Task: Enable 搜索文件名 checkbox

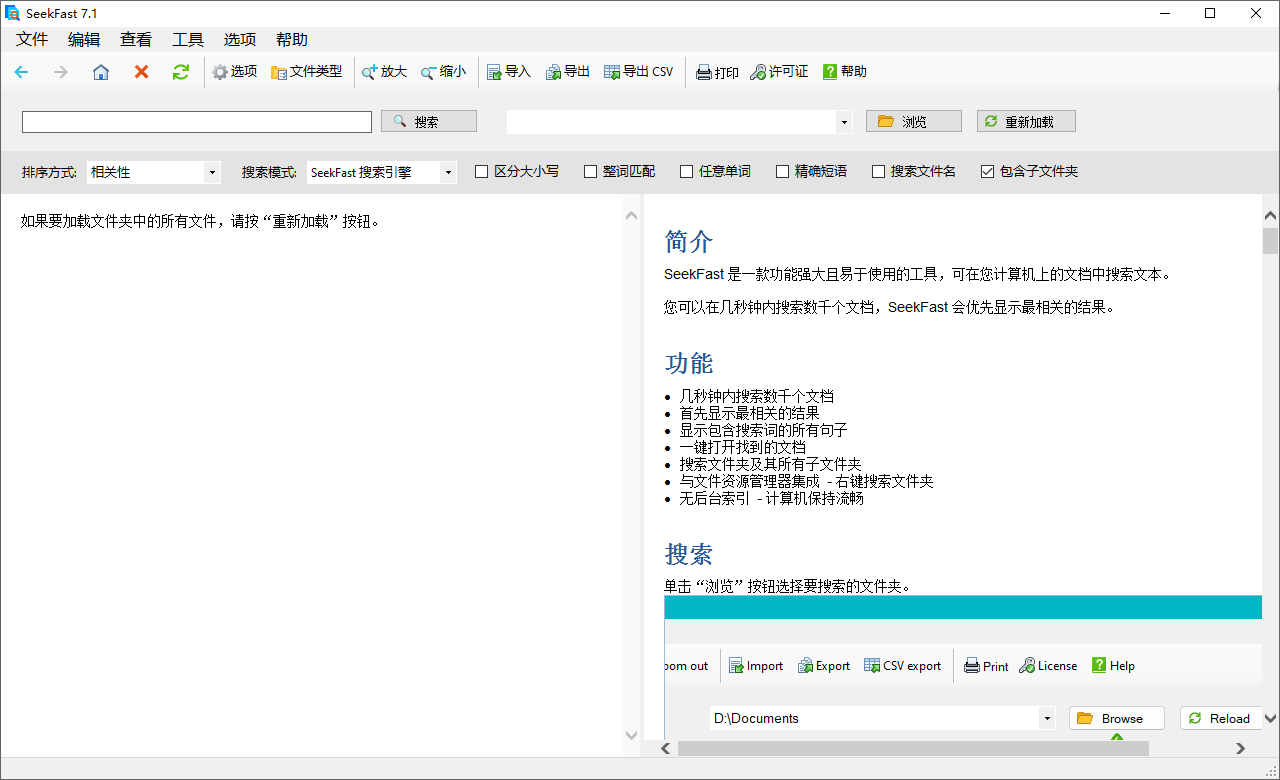Action: tap(878, 172)
